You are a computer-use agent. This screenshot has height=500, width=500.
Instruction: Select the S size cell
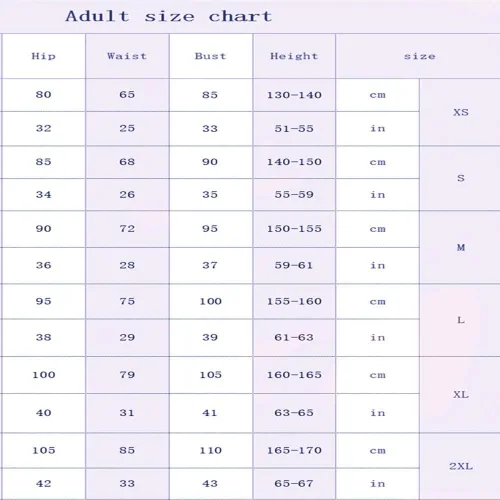[461, 178]
